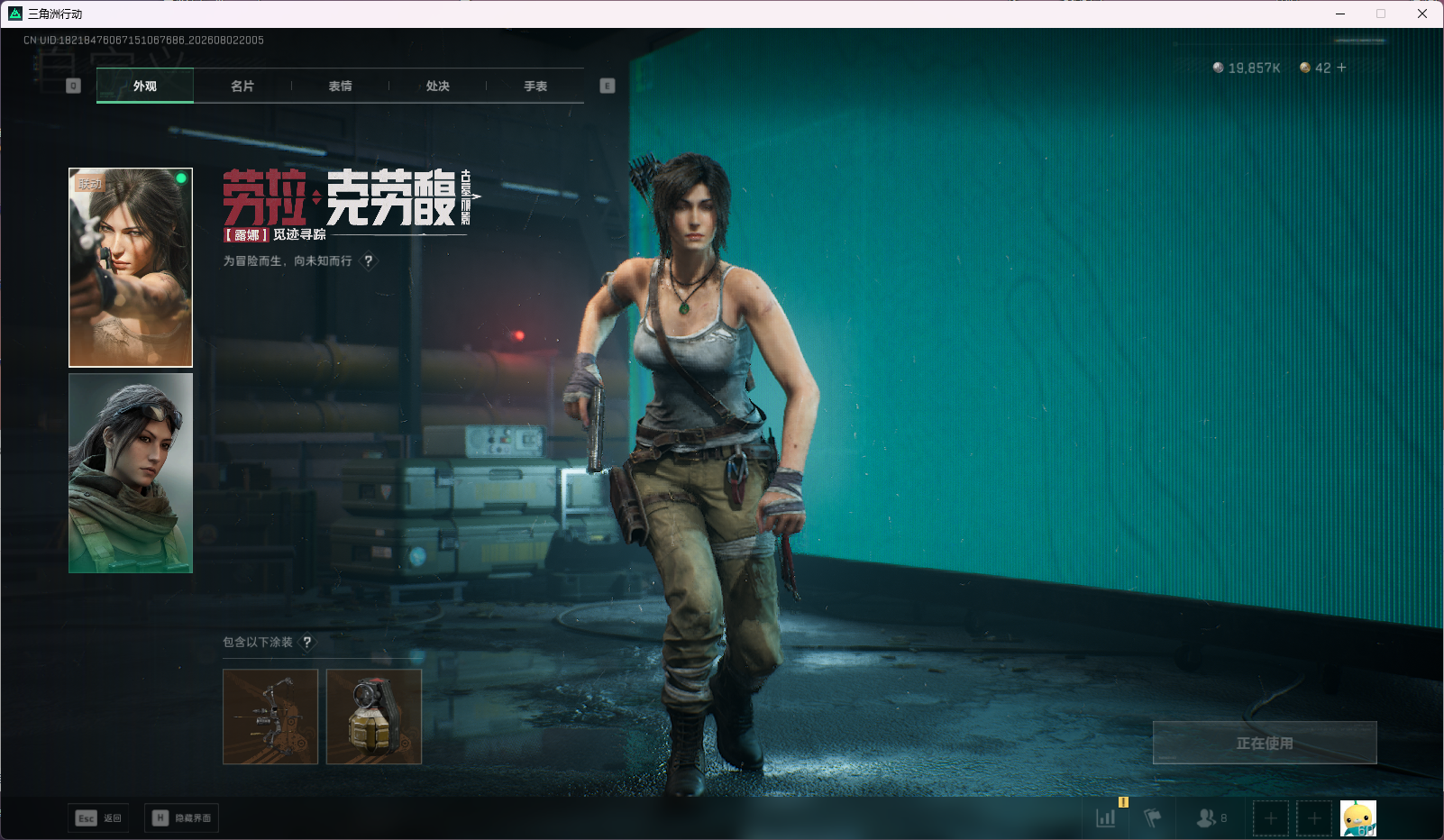The width and height of the screenshot is (1444, 840).
Task: Choose the green-hooded operator skin portrait
Action: 131,473
